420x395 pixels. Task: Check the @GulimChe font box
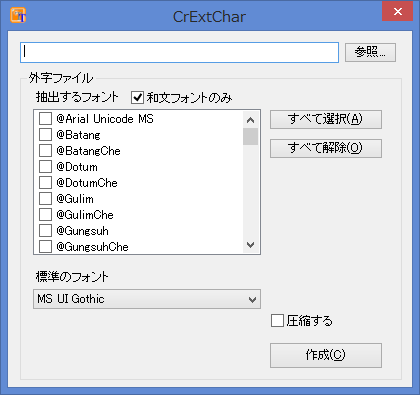[46, 214]
